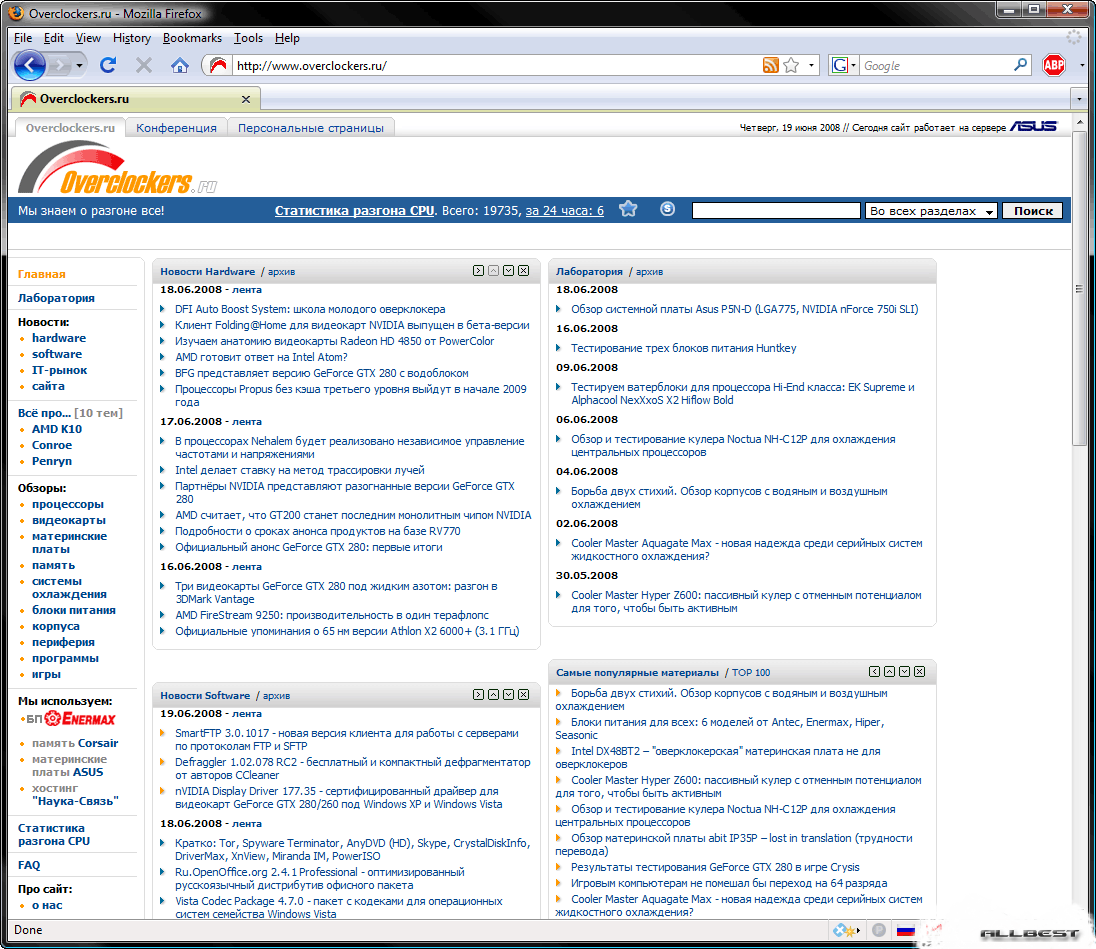Open the видеокарты reviews sidebar link

coord(68,521)
